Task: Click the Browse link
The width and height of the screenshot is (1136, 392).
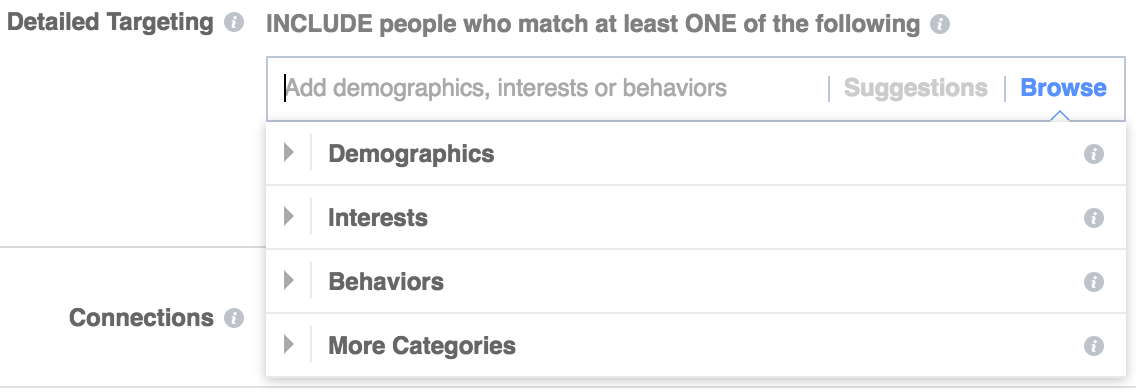Action: point(1063,88)
